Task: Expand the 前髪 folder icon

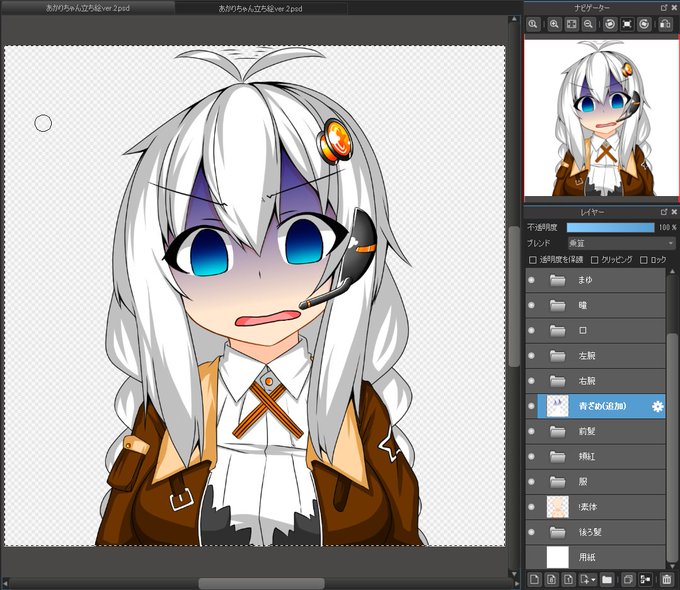Action: click(558, 432)
